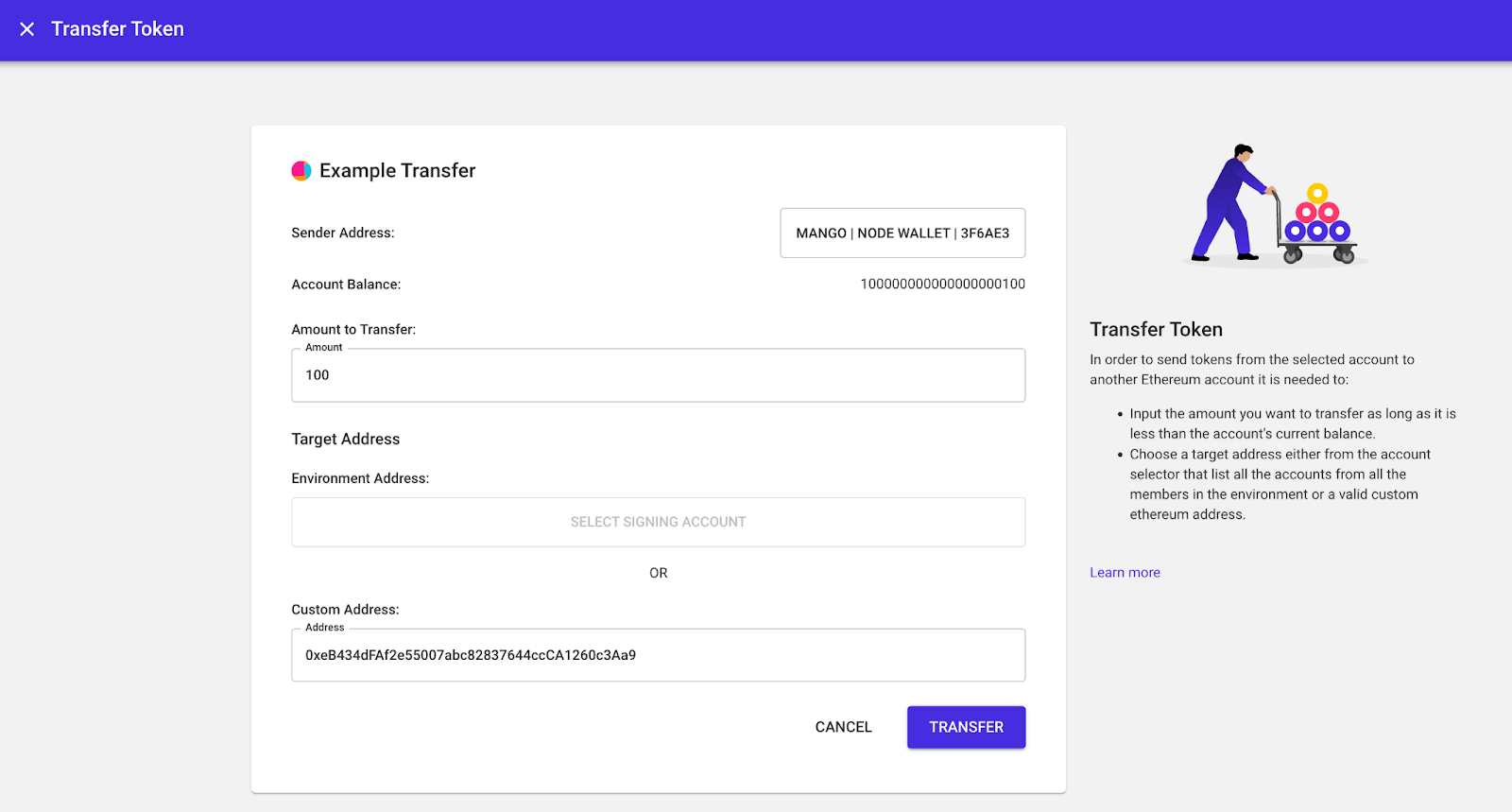Select the Account Balance value
Screen dimensions: 1512x812
point(941,284)
